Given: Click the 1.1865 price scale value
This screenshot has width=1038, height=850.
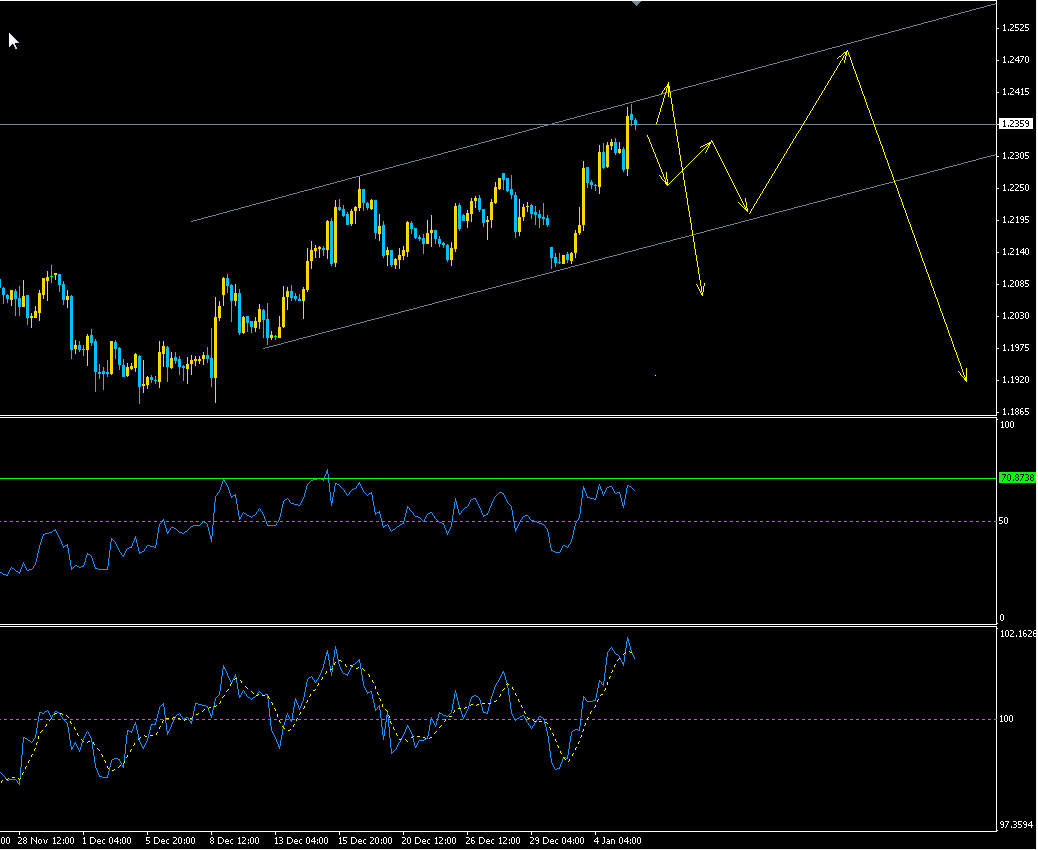Looking at the screenshot, I should point(1018,408).
